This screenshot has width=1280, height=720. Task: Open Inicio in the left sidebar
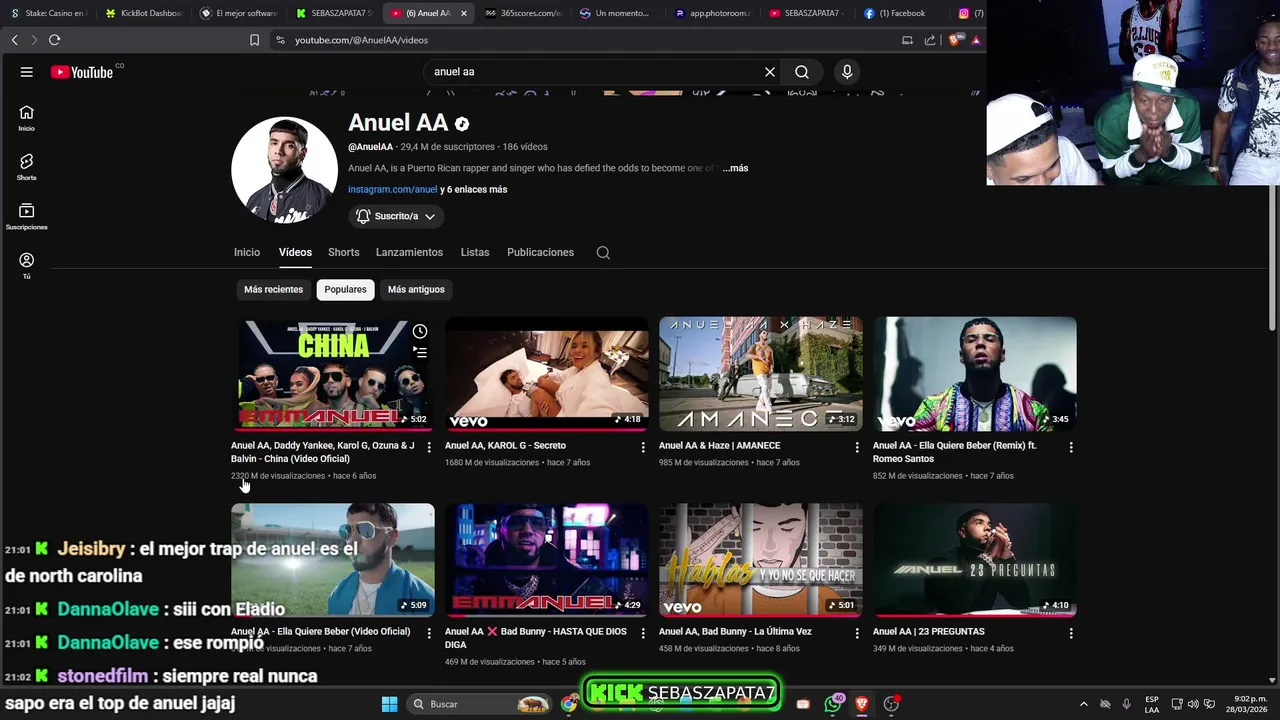coord(27,118)
